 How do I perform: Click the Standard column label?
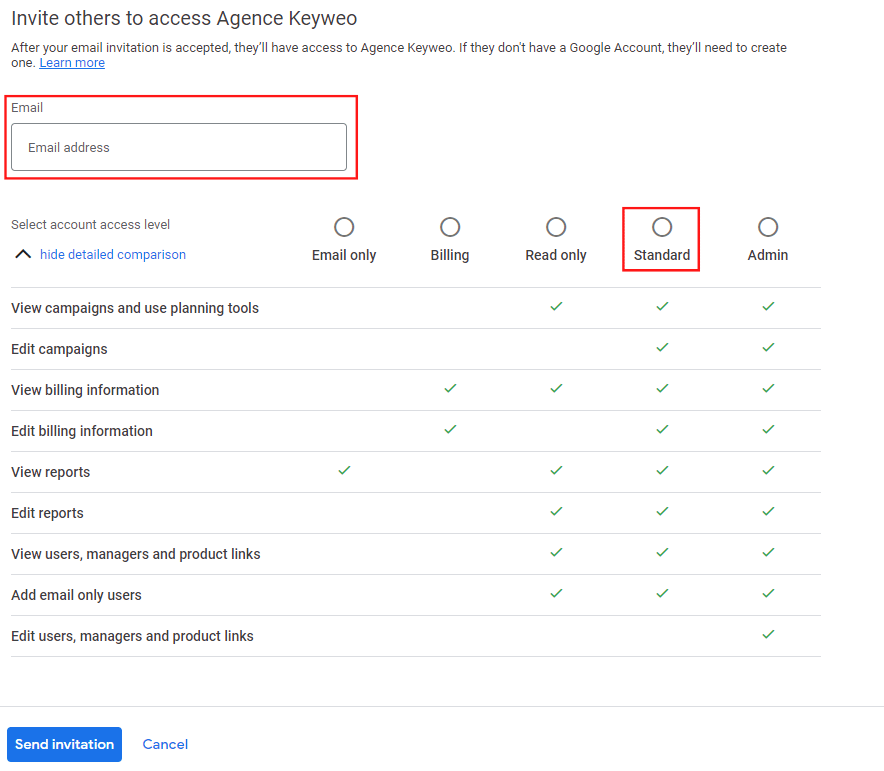[662, 255]
